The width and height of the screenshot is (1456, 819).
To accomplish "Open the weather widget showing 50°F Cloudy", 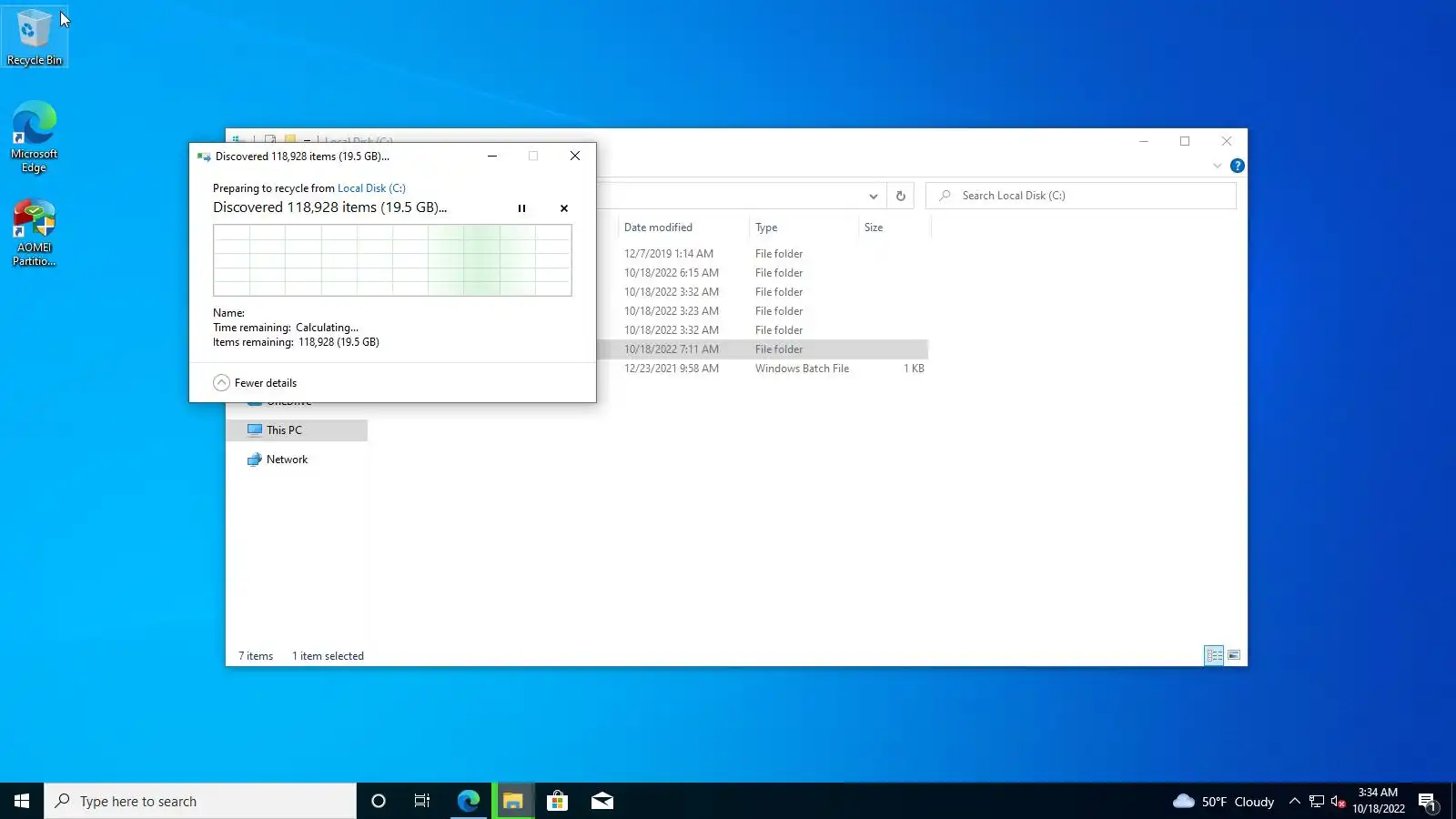I will (1223, 802).
